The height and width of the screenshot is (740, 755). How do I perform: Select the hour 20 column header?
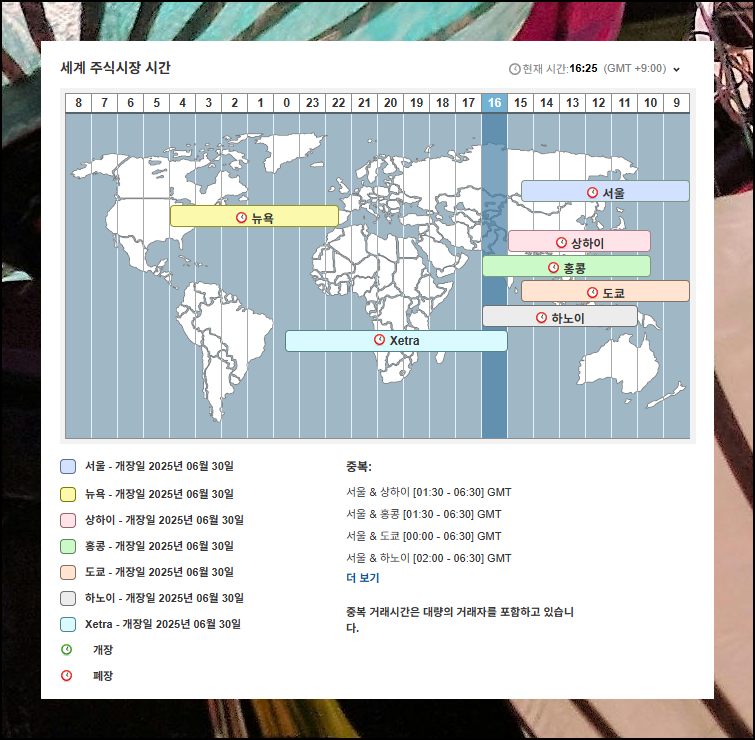coord(391,103)
